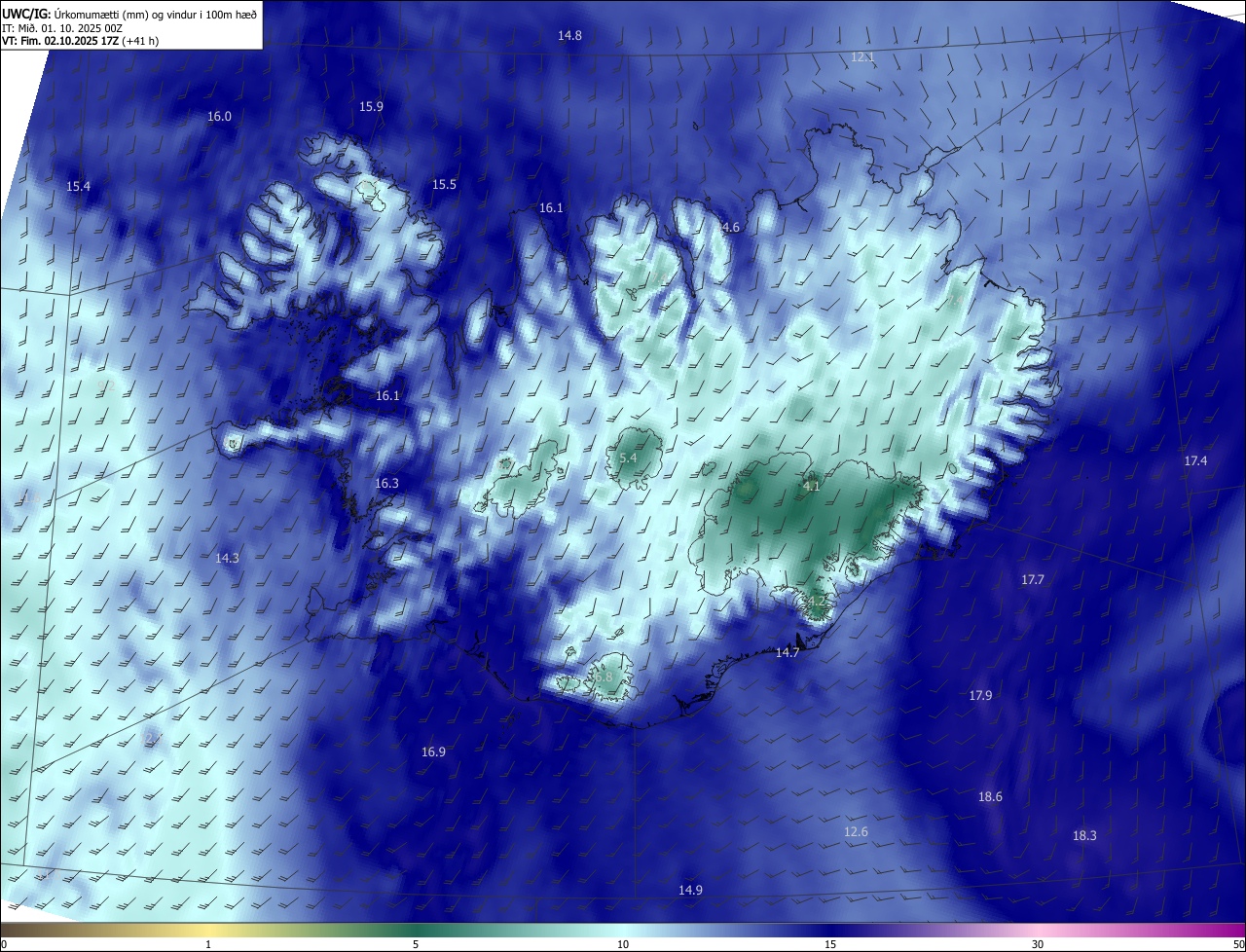Click the 18.6 value label

[990, 797]
